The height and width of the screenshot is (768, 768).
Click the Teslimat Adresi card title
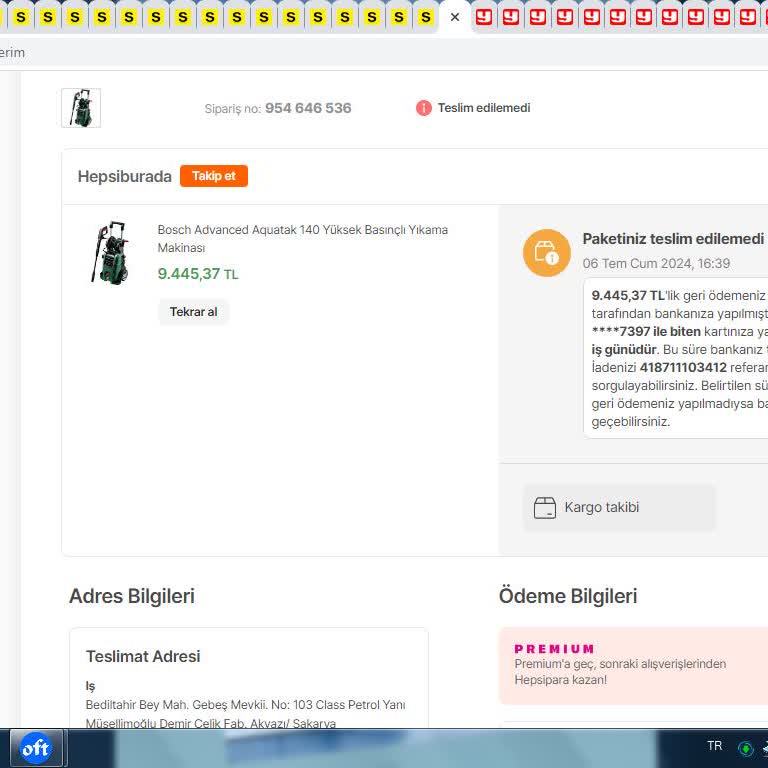click(143, 656)
